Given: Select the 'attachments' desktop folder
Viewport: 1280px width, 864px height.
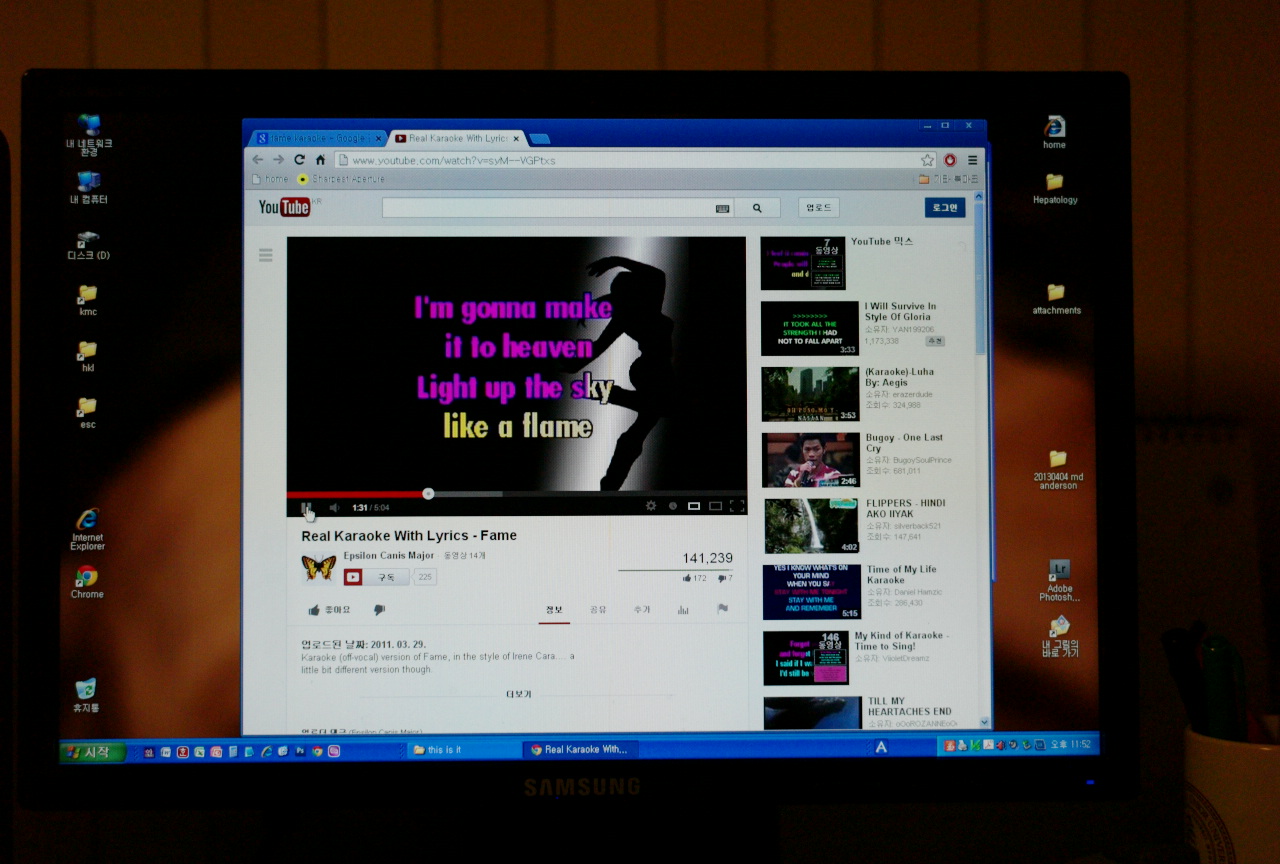Looking at the screenshot, I should 1057,299.
